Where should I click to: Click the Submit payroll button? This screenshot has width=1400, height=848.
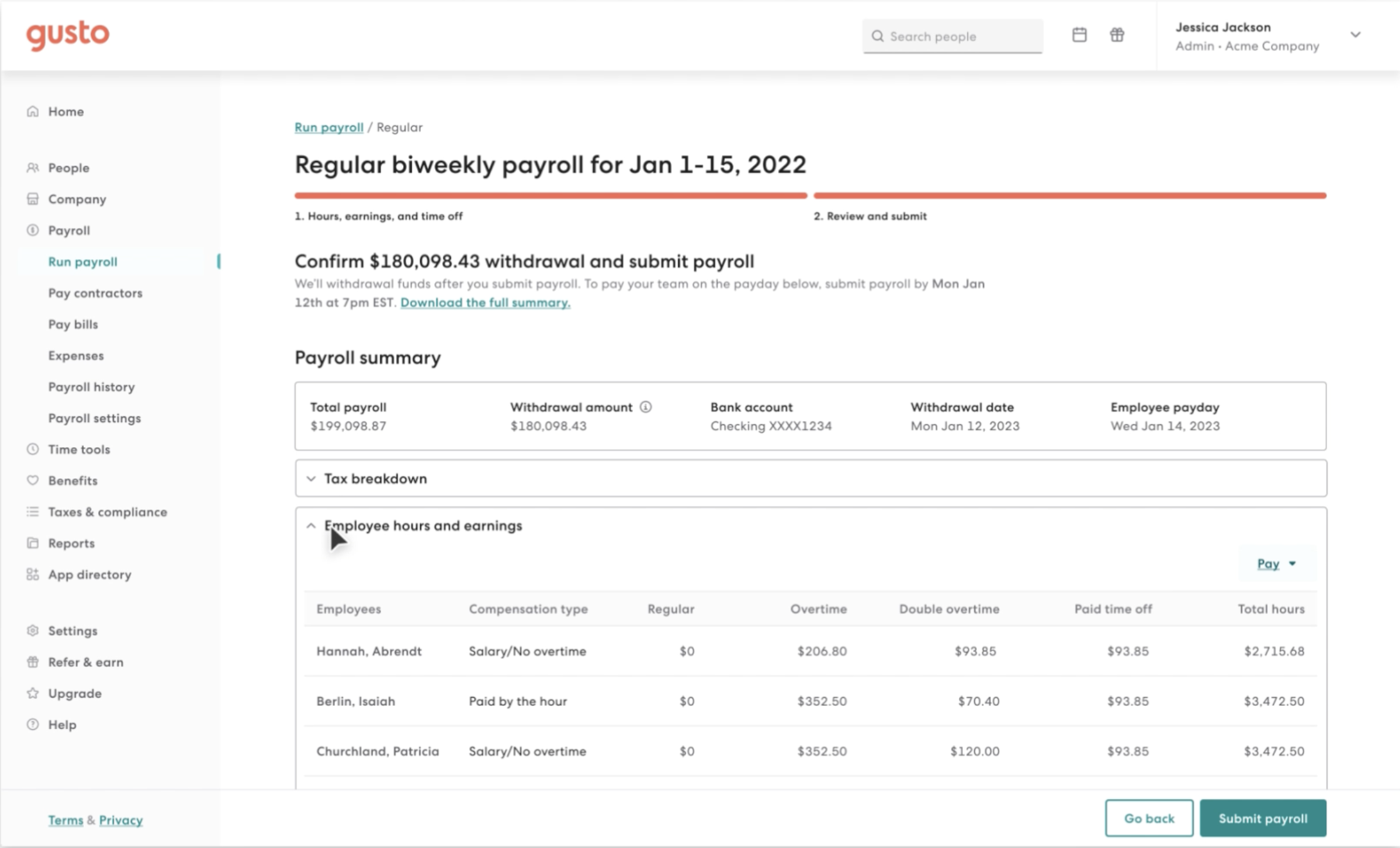(x=1262, y=818)
